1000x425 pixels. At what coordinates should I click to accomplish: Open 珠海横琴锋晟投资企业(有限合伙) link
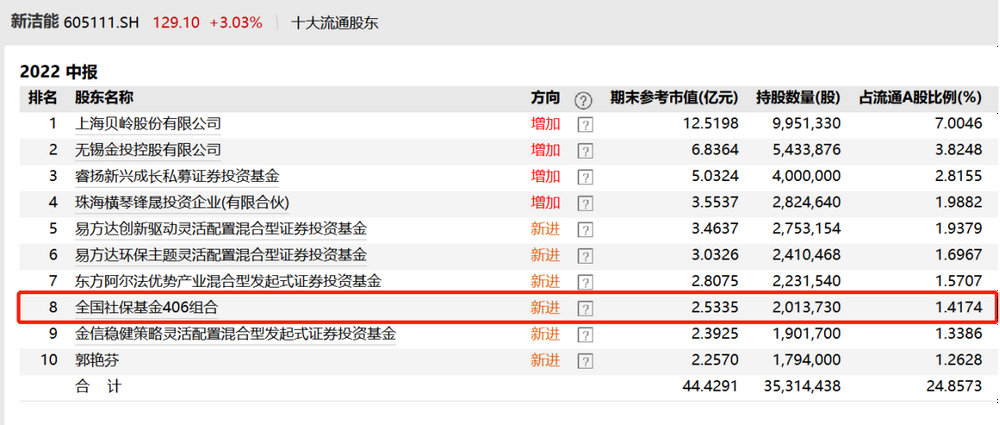click(182, 202)
